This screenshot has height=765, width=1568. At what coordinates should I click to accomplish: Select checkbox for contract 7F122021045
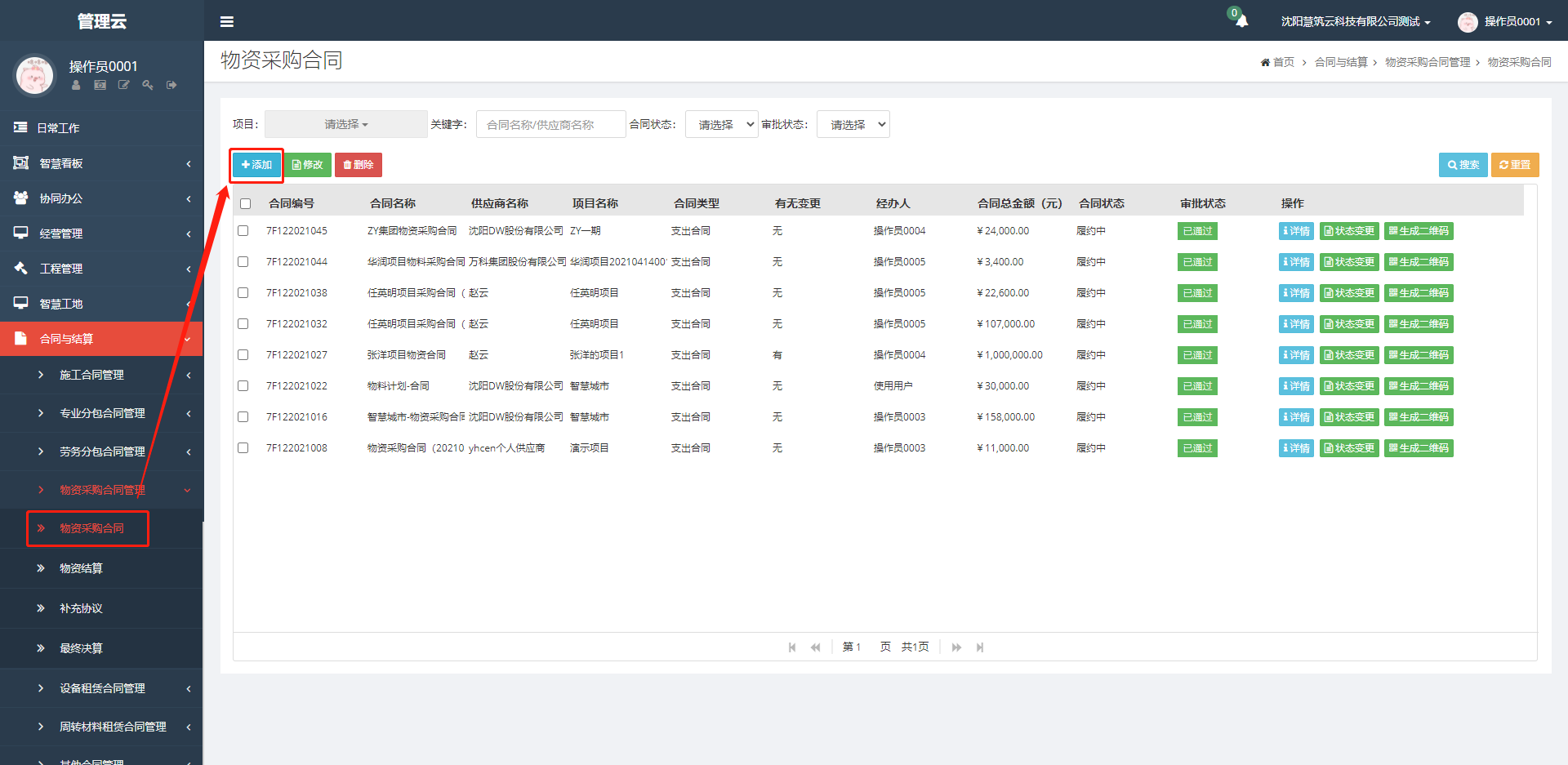pos(243,231)
